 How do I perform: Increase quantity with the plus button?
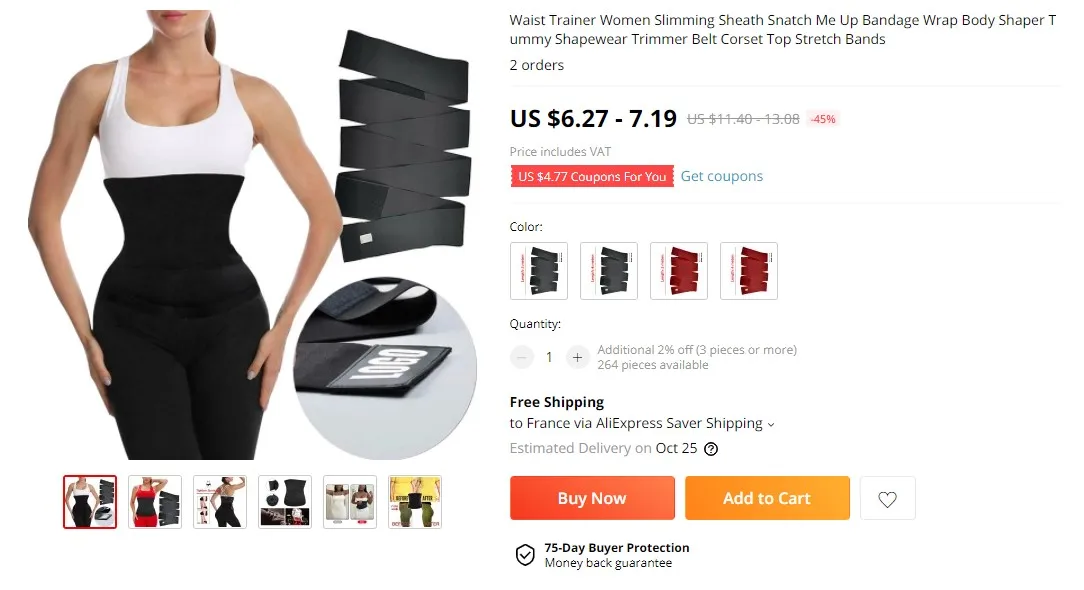(577, 357)
